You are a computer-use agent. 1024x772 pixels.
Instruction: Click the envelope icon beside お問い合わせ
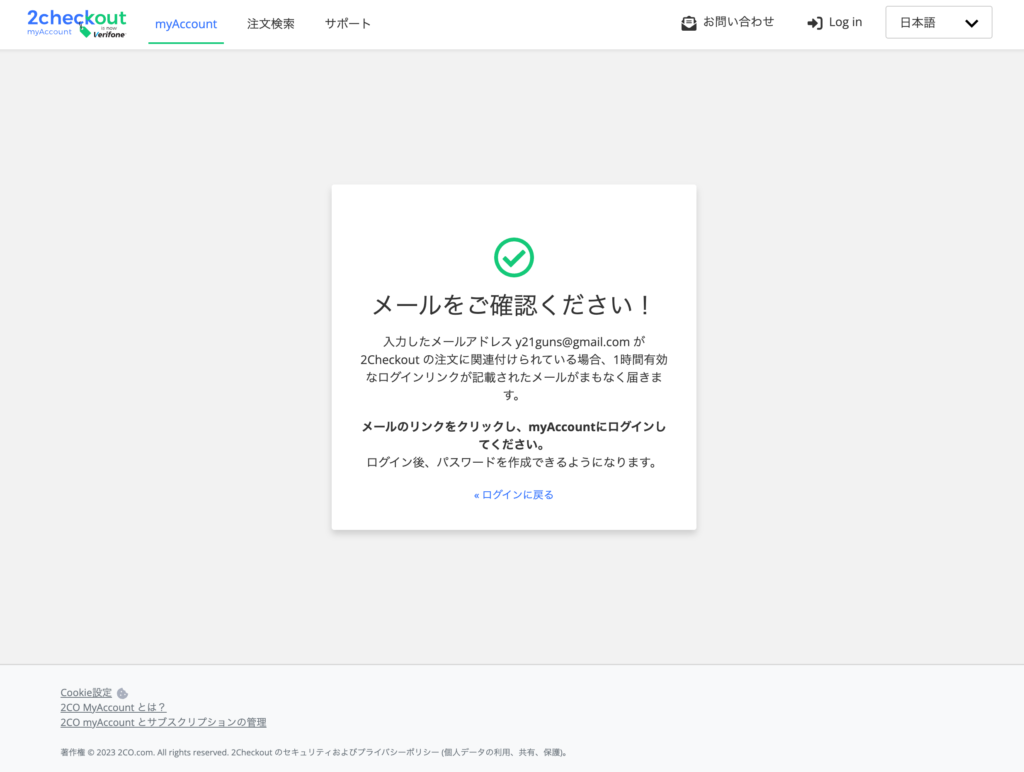pyautogui.click(x=688, y=24)
